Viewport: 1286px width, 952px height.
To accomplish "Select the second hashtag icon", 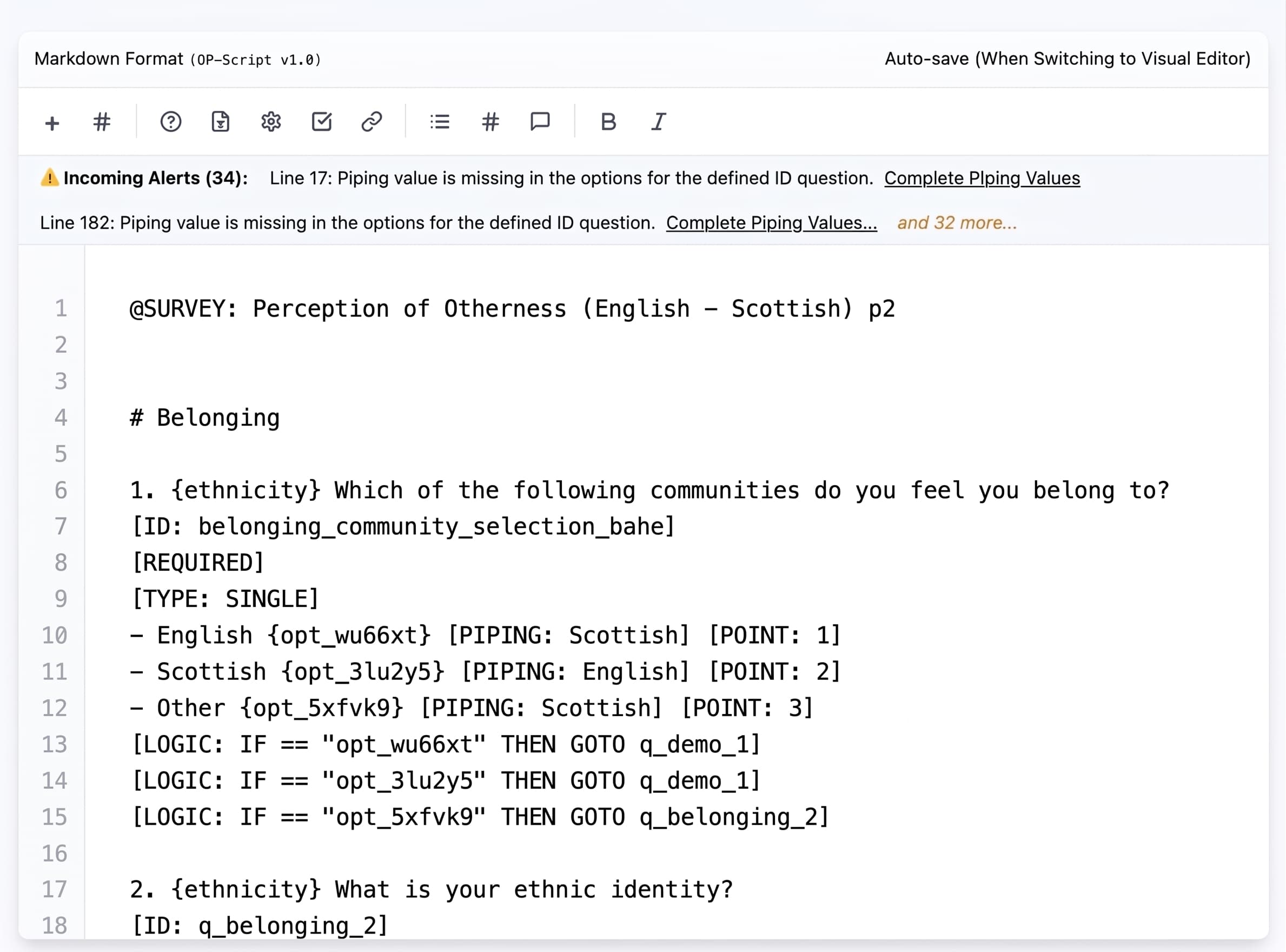I will pyautogui.click(x=490, y=122).
